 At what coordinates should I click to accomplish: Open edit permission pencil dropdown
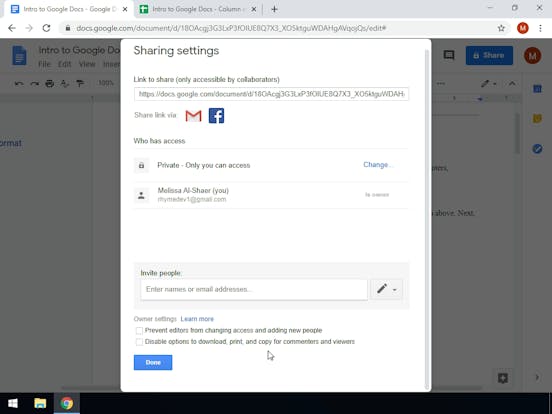click(386, 289)
